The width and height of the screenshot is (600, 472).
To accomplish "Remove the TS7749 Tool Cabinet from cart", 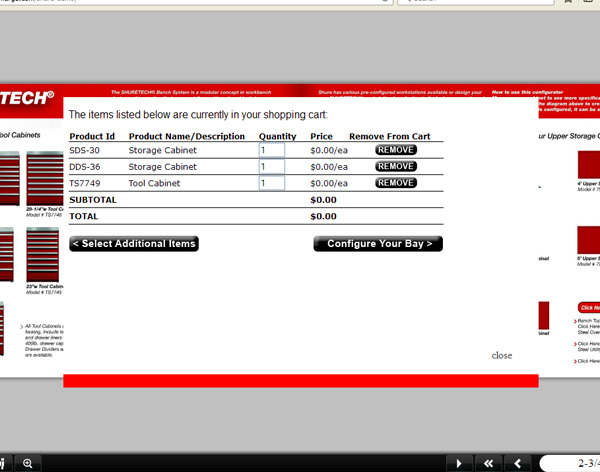I will 396,183.
